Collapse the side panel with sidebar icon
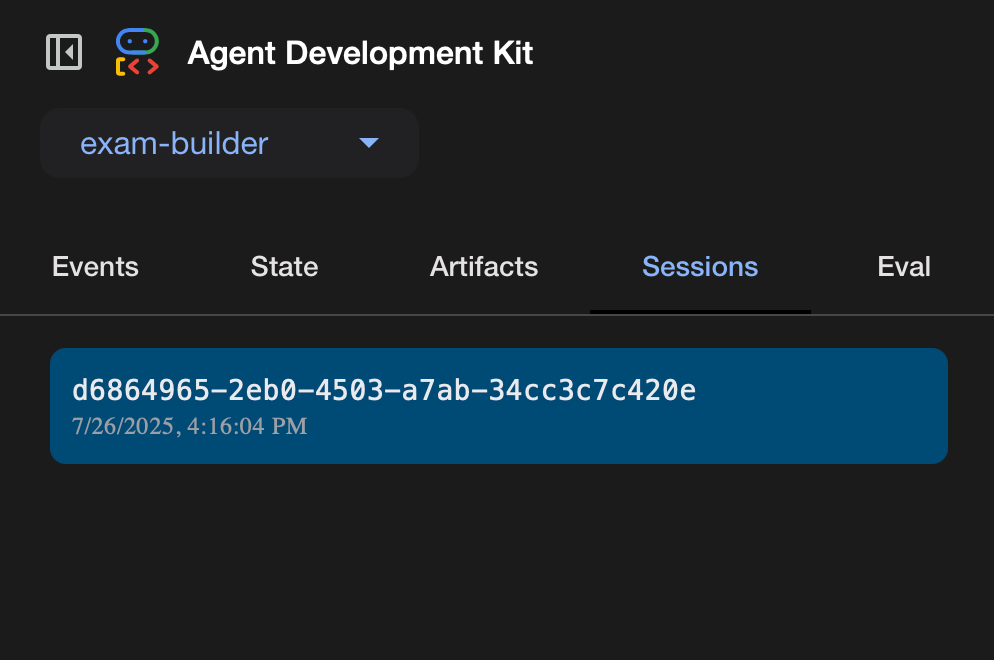 tap(64, 52)
